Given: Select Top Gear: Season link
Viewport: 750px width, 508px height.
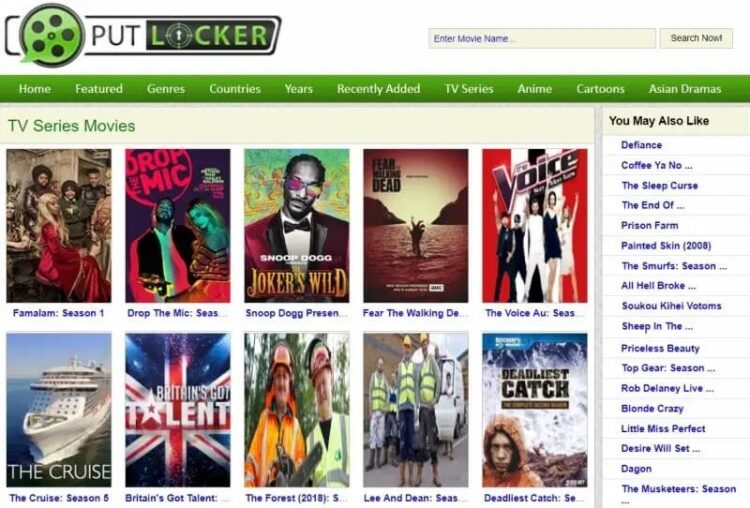Looking at the screenshot, I should [x=668, y=368].
